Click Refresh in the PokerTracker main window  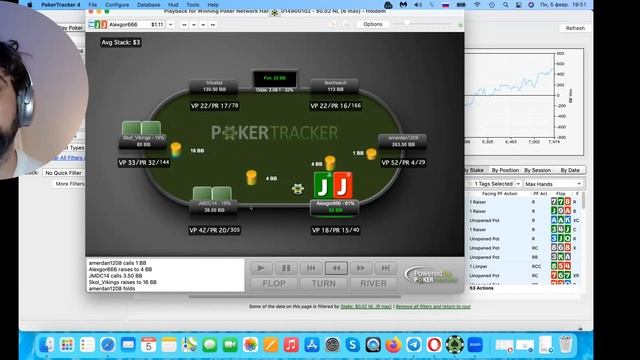[x=575, y=28]
